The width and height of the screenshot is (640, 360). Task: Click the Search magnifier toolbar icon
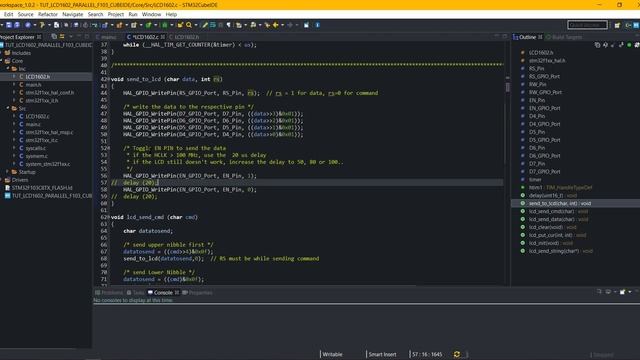point(189,25)
